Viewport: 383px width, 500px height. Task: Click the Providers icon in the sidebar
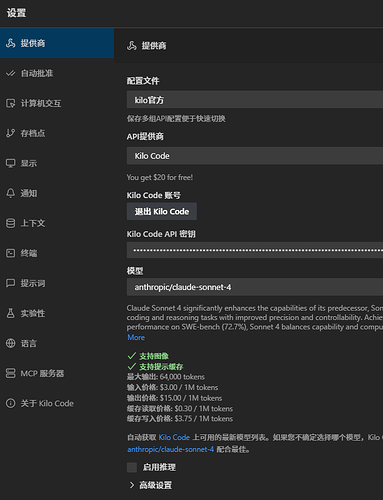click(11, 43)
